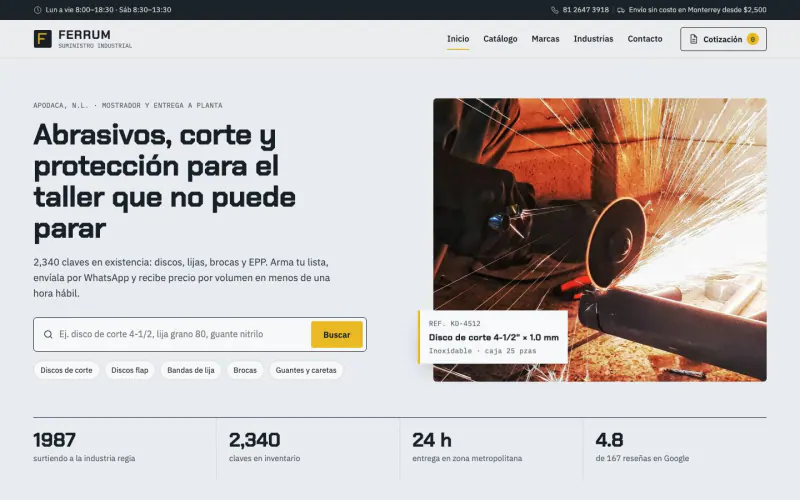
Task: Open the Cotización quote button
Action: 723,39
